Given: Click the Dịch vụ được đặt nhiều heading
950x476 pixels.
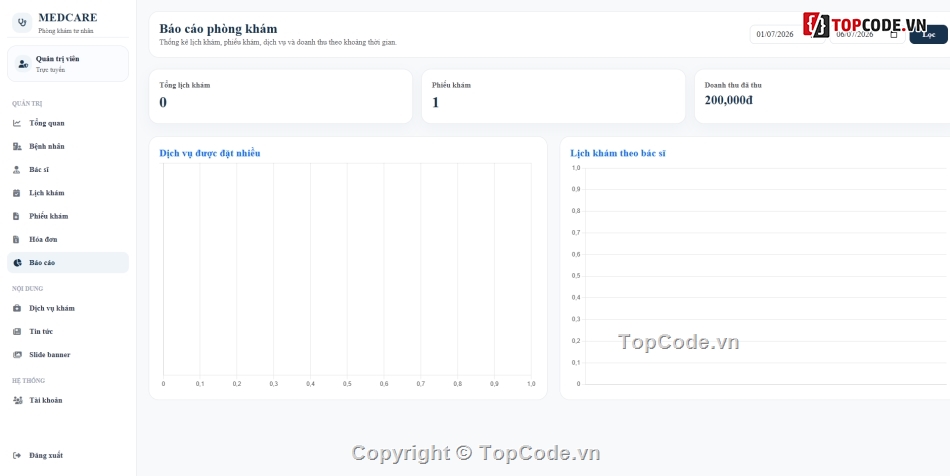Looking at the screenshot, I should 210,153.
